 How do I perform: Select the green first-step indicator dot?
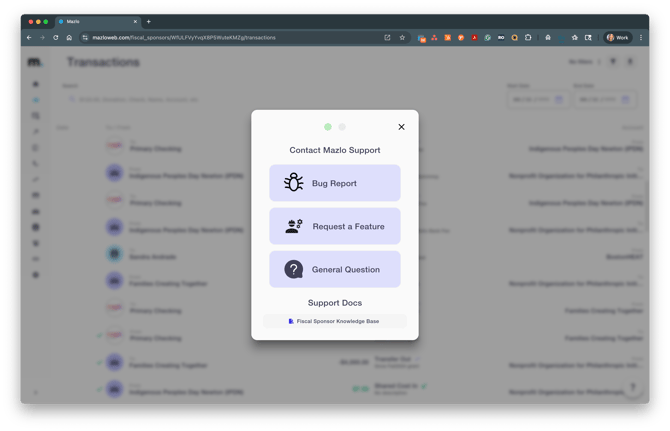(x=328, y=127)
